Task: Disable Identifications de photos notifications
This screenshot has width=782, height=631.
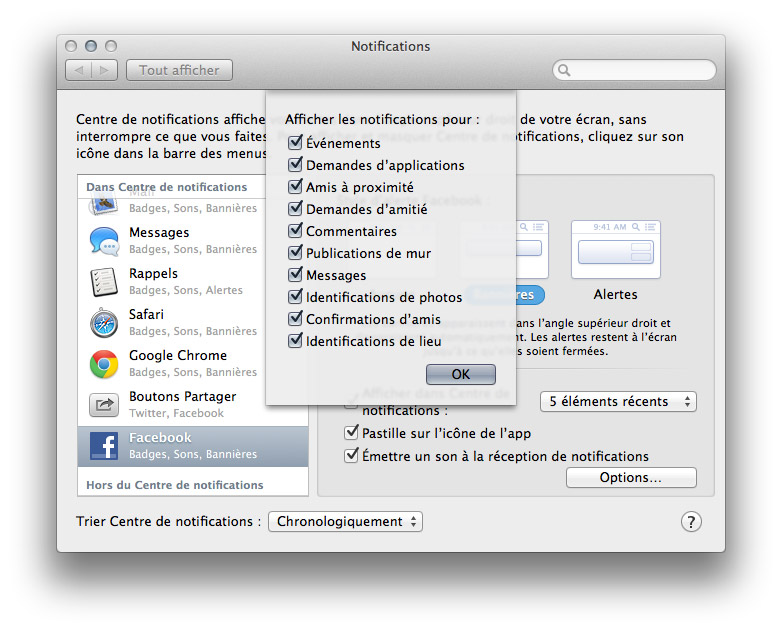Action: tap(295, 297)
